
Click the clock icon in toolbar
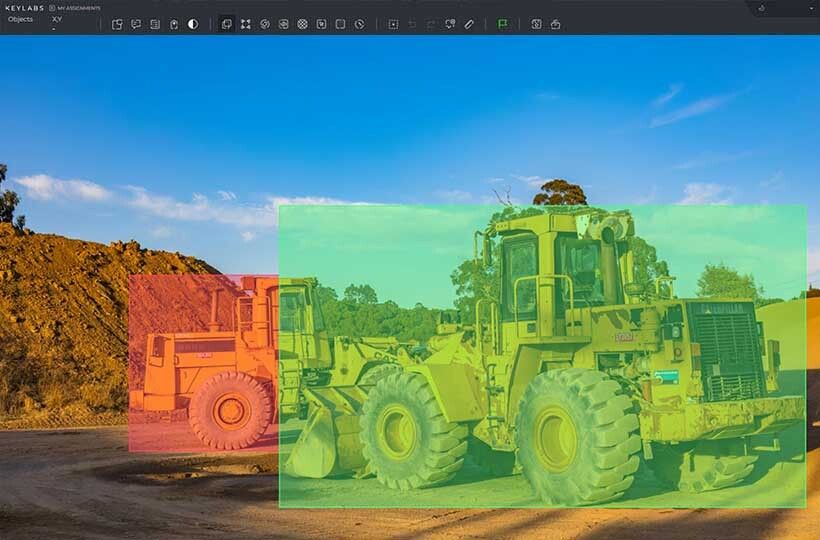[x=359, y=24]
